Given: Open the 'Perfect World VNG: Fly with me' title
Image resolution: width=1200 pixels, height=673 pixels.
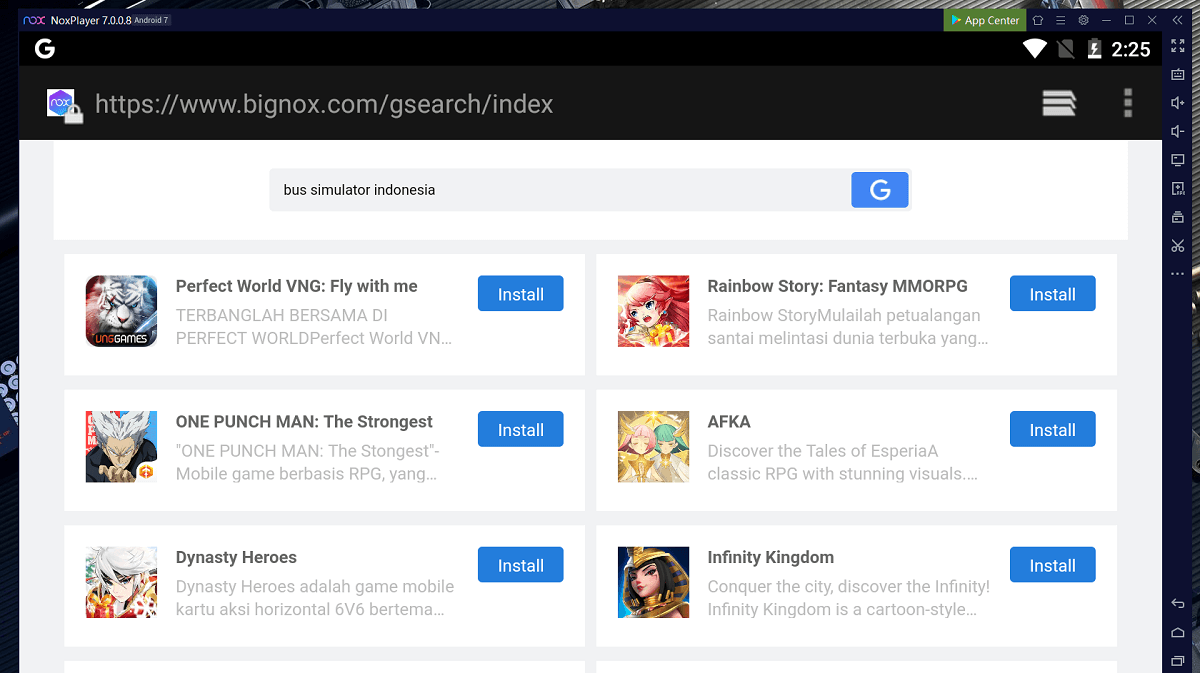Looking at the screenshot, I should 296,286.
